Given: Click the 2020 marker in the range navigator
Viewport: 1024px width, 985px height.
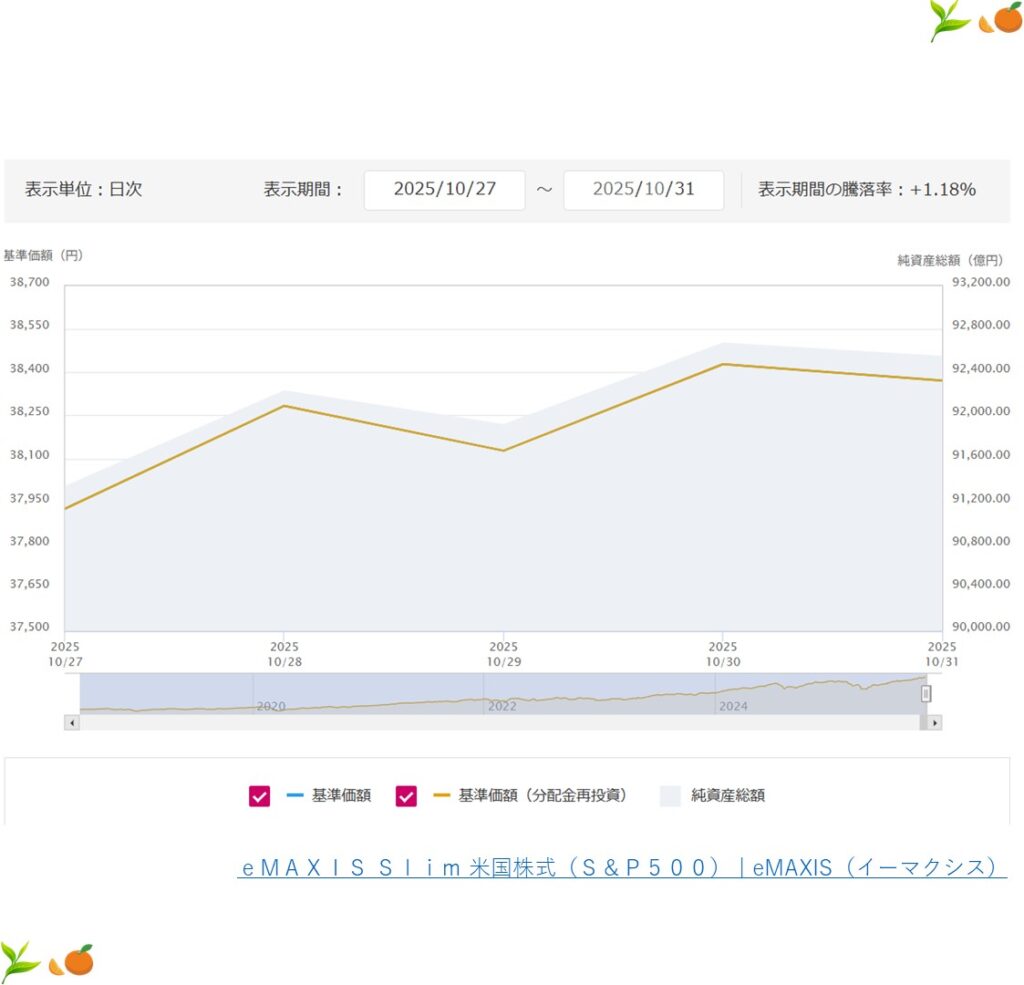Looking at the screenshot, I should pyautogui.click(x=271, y=706).
